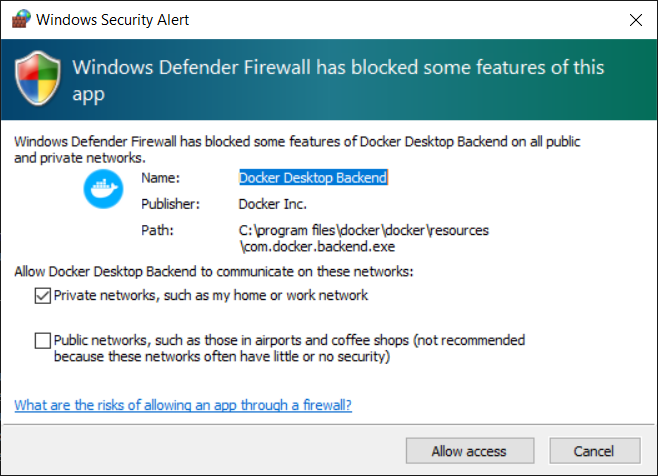Click the Publisher: field label

pyautogui.click(x=171, y=204)
